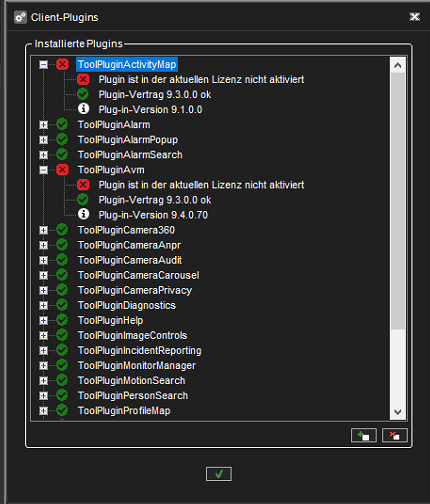Expand the ToolPluginCamera360 node
This screenshot has width=430, height=504.
(x=43, y=230)
